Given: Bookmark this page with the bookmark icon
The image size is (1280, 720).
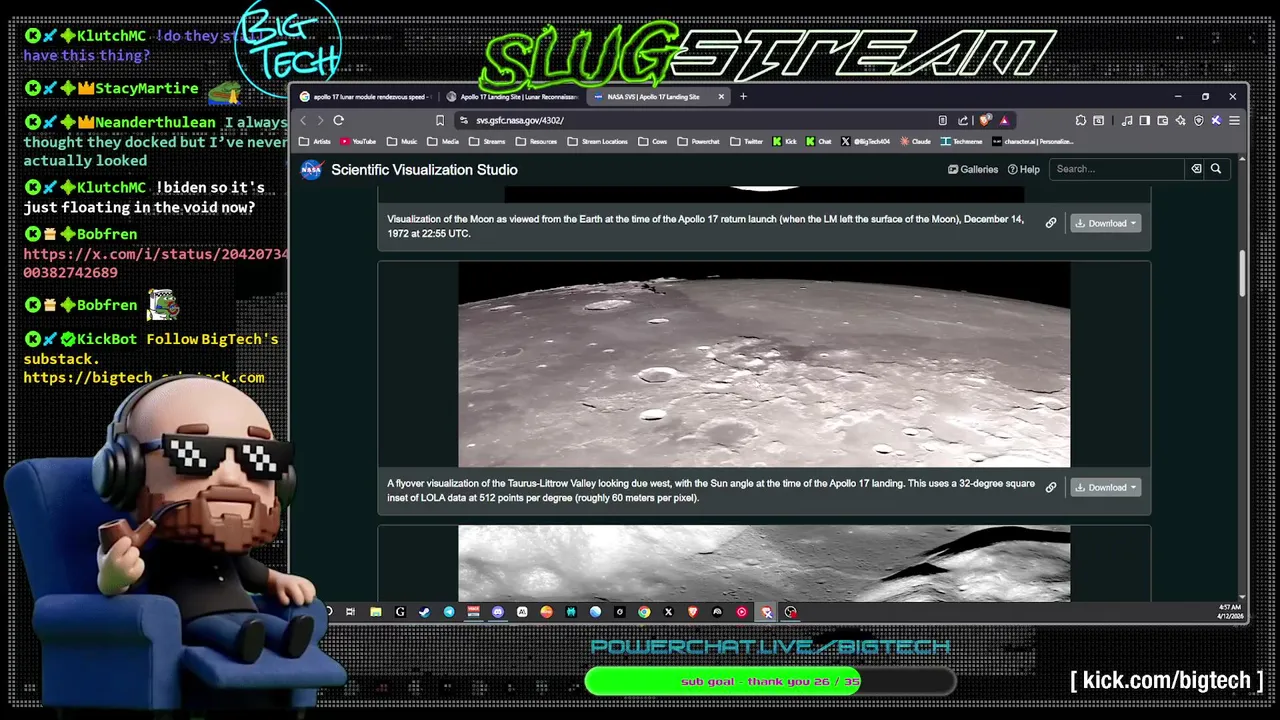Looking at the screenshot, I should pos(439,120).
